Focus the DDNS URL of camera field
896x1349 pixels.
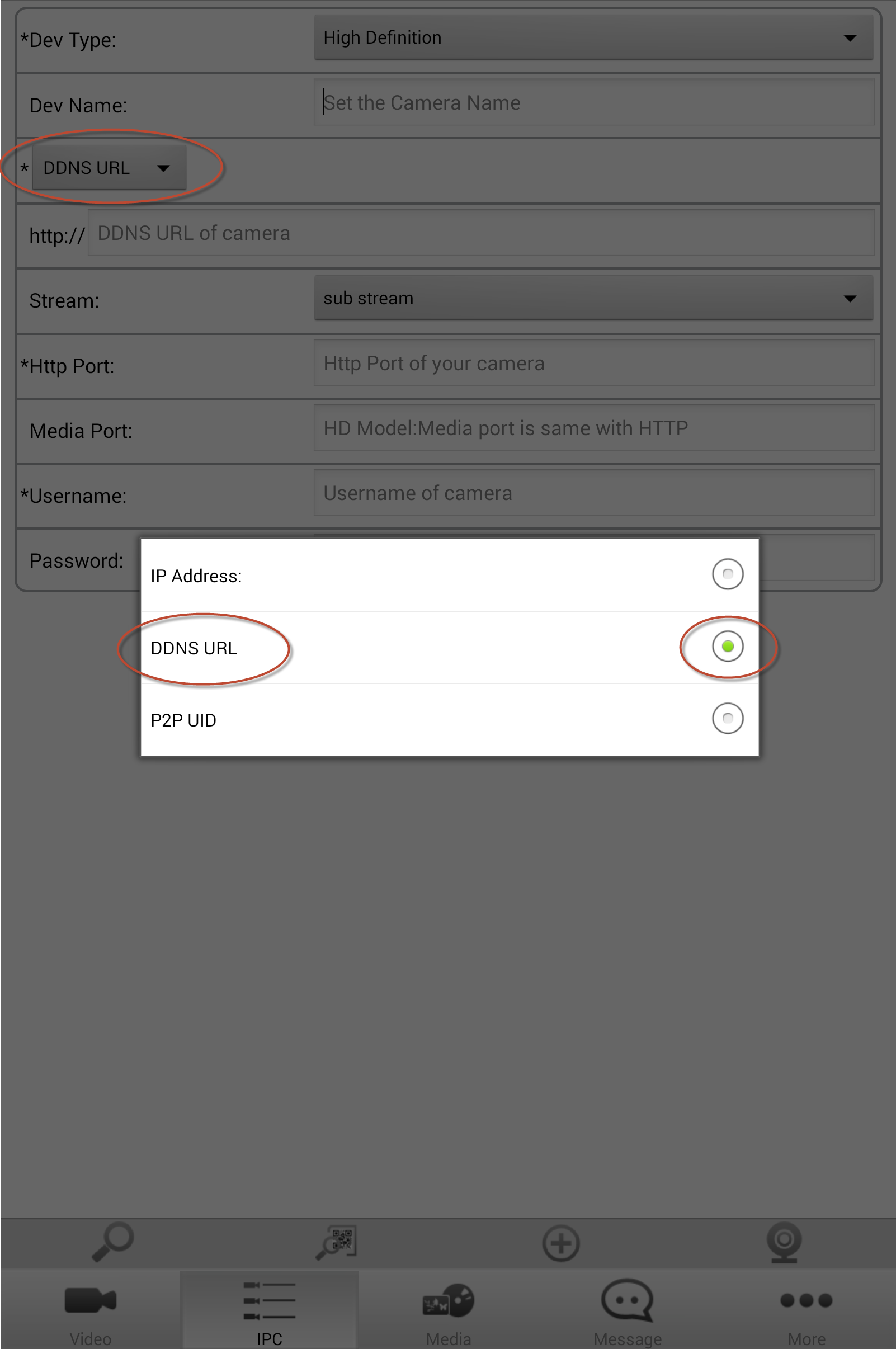[480, 233]
